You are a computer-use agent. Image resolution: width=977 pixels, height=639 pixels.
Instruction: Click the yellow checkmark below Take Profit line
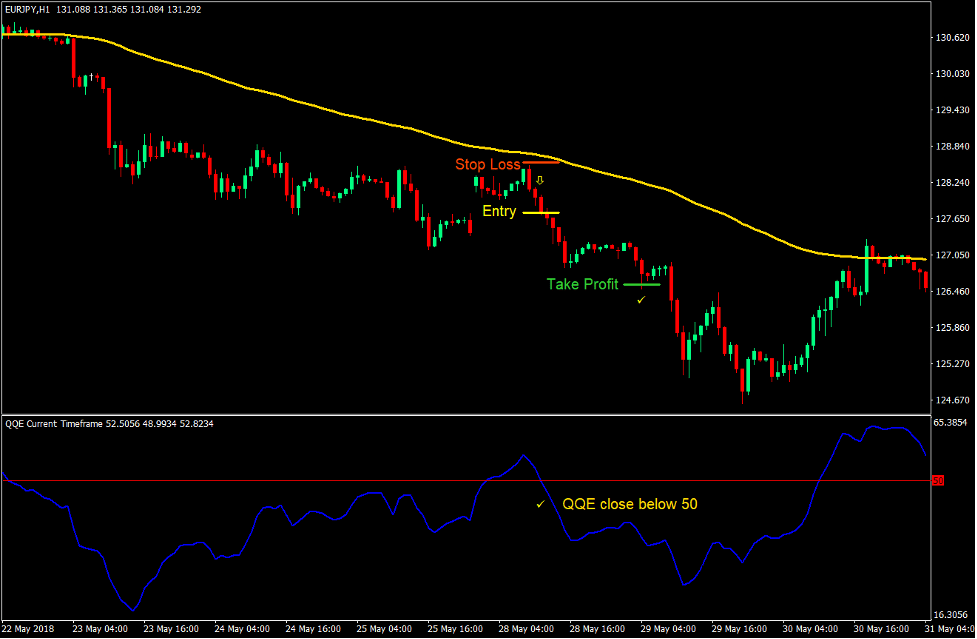640,298
